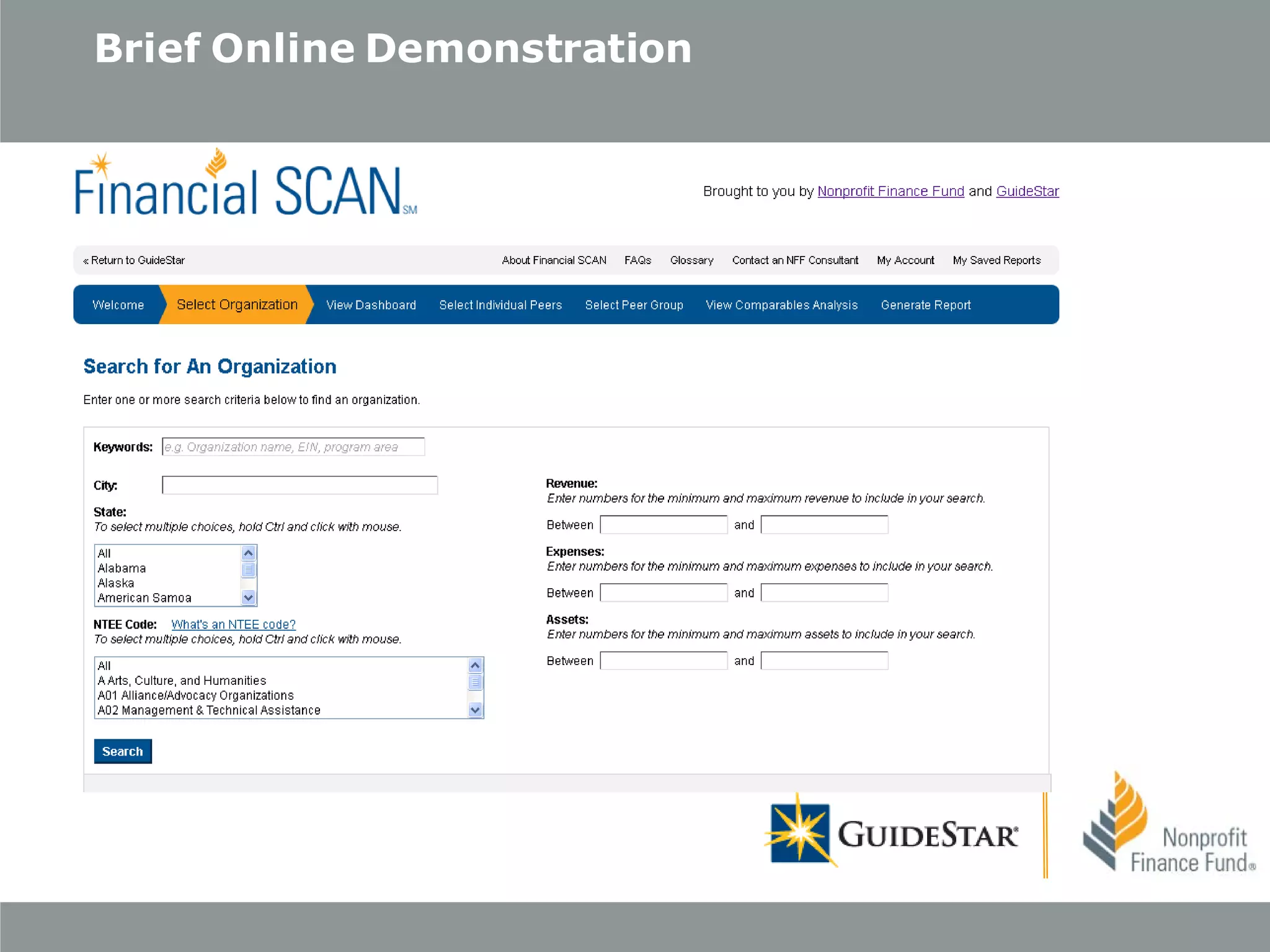The image size is (1270, 952).
Task: Click the Assets maximum field
Action: [x=824, y=661]
